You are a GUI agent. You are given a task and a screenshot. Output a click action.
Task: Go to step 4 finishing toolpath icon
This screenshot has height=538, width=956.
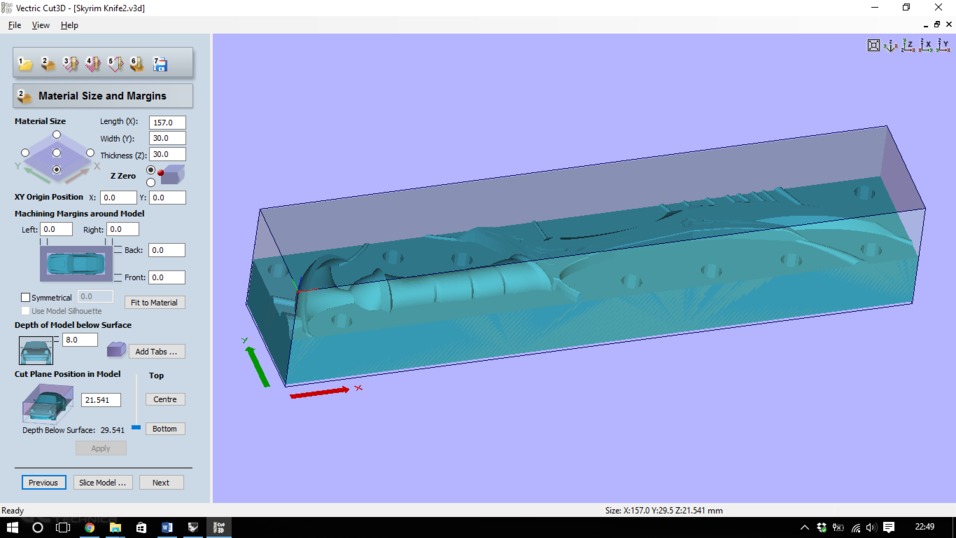(93, 63)
